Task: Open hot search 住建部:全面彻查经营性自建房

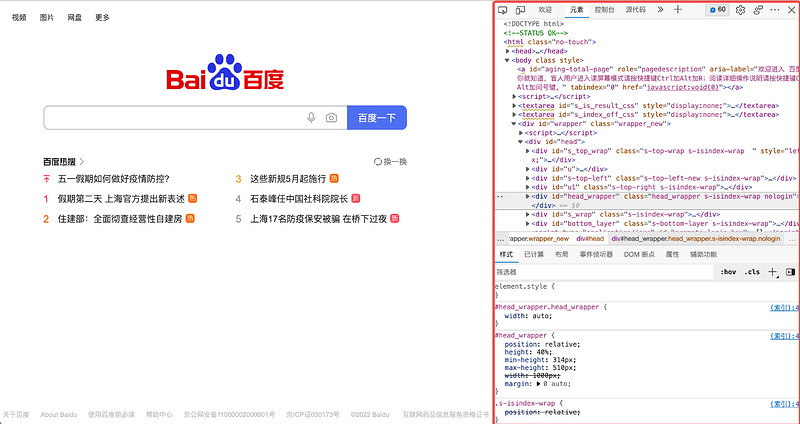Action: coord(119,219)
